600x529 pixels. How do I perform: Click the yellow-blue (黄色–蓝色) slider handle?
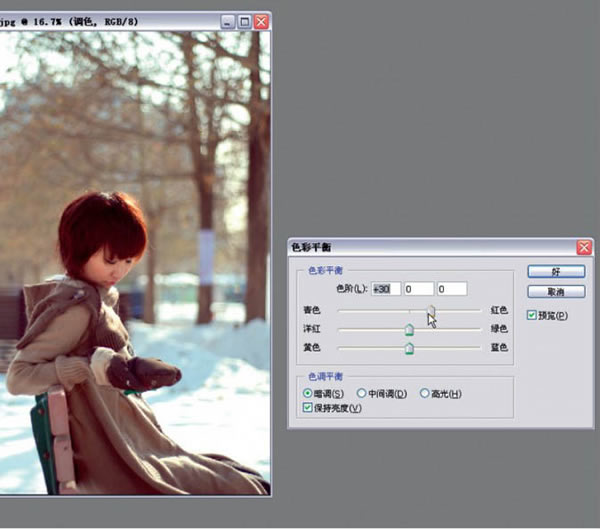click(409, 348)
